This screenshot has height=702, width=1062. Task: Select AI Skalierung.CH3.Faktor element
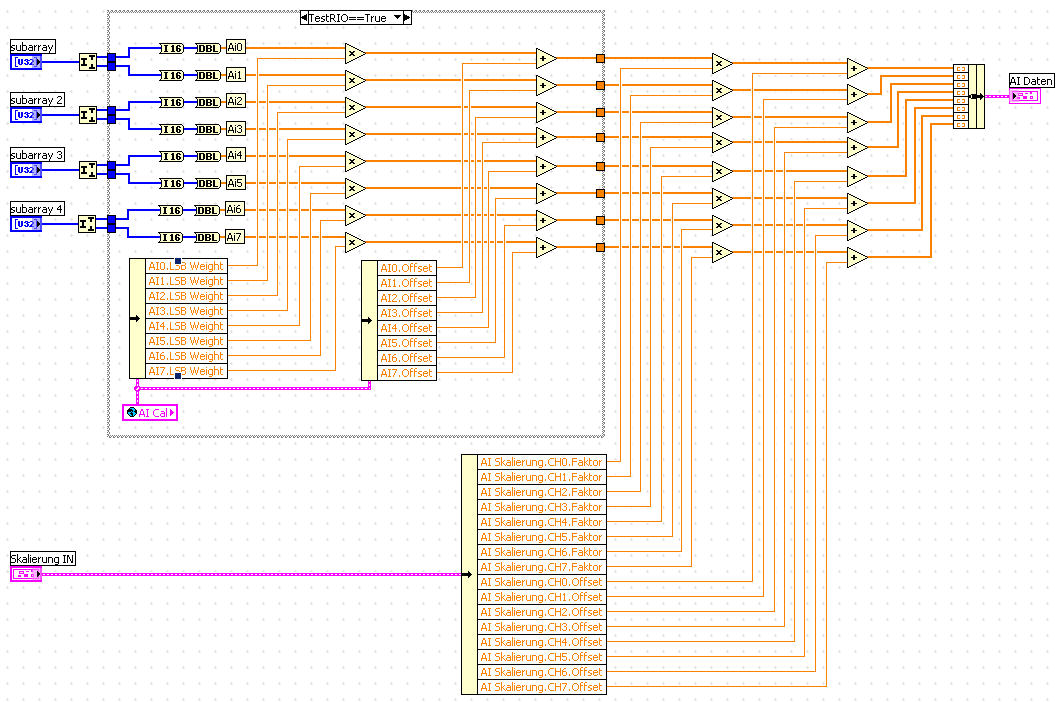[x=542, y=507]
